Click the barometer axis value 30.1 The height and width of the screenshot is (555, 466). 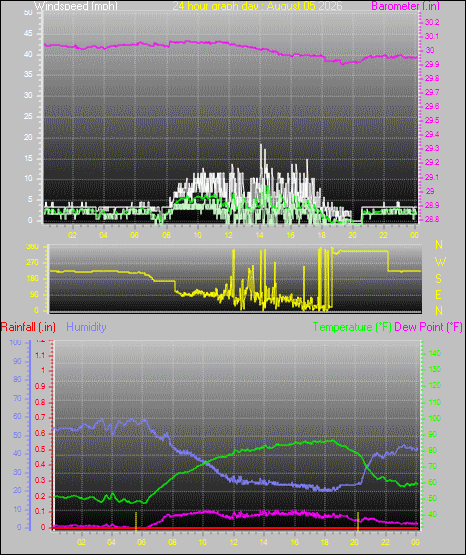pos(432,36)
